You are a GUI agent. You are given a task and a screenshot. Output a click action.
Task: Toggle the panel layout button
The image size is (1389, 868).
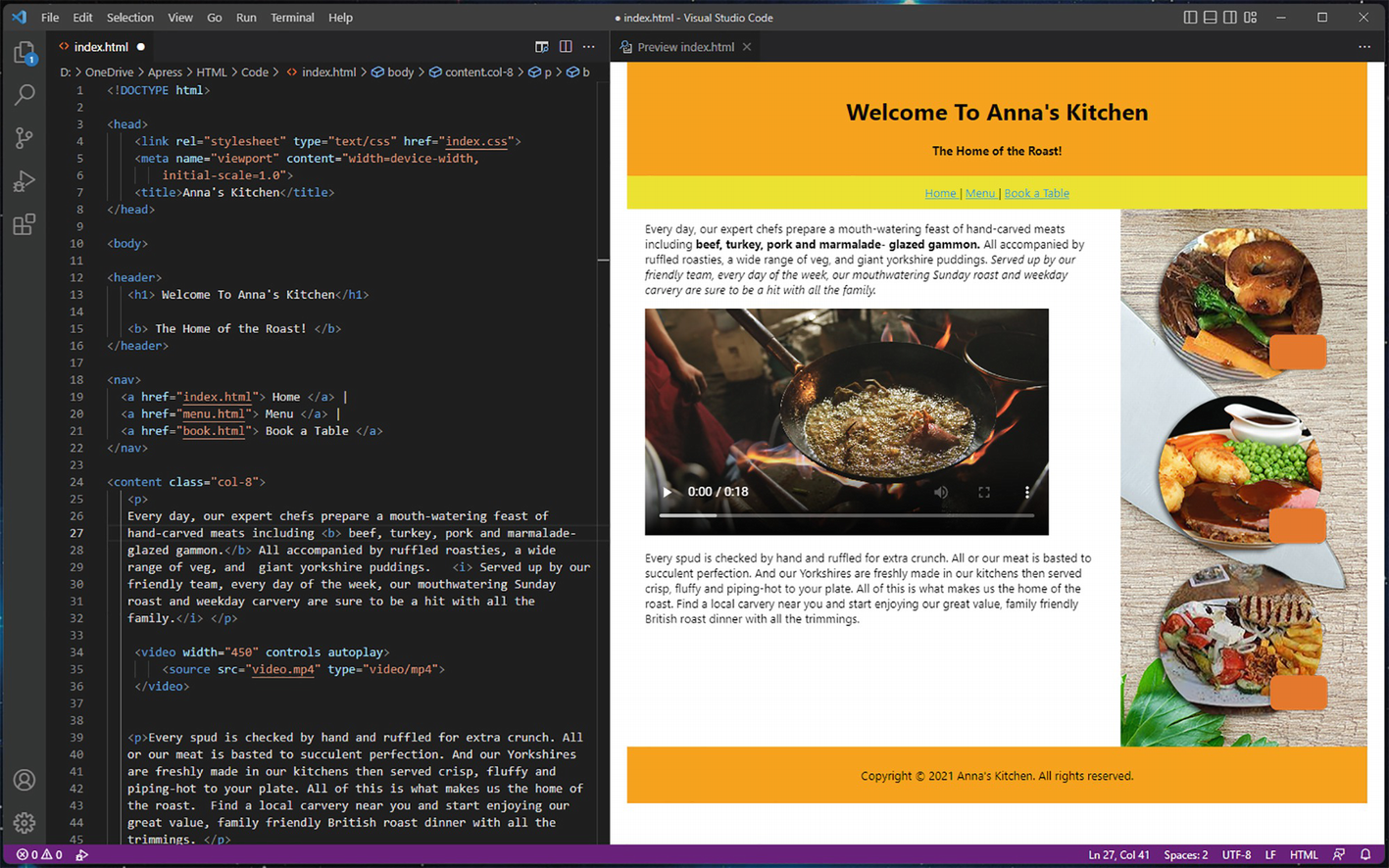(1211, 18)
